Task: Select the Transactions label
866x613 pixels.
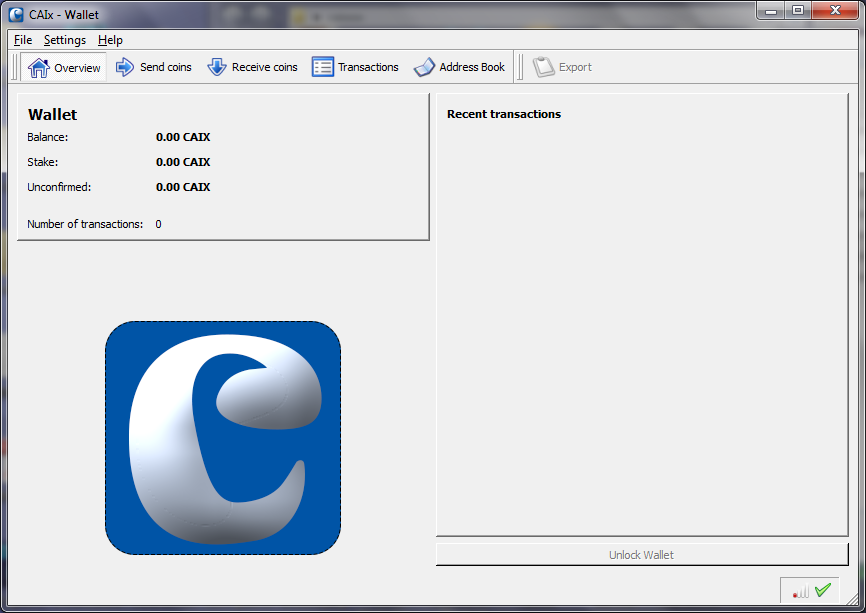Action: [x=368, y=67]
